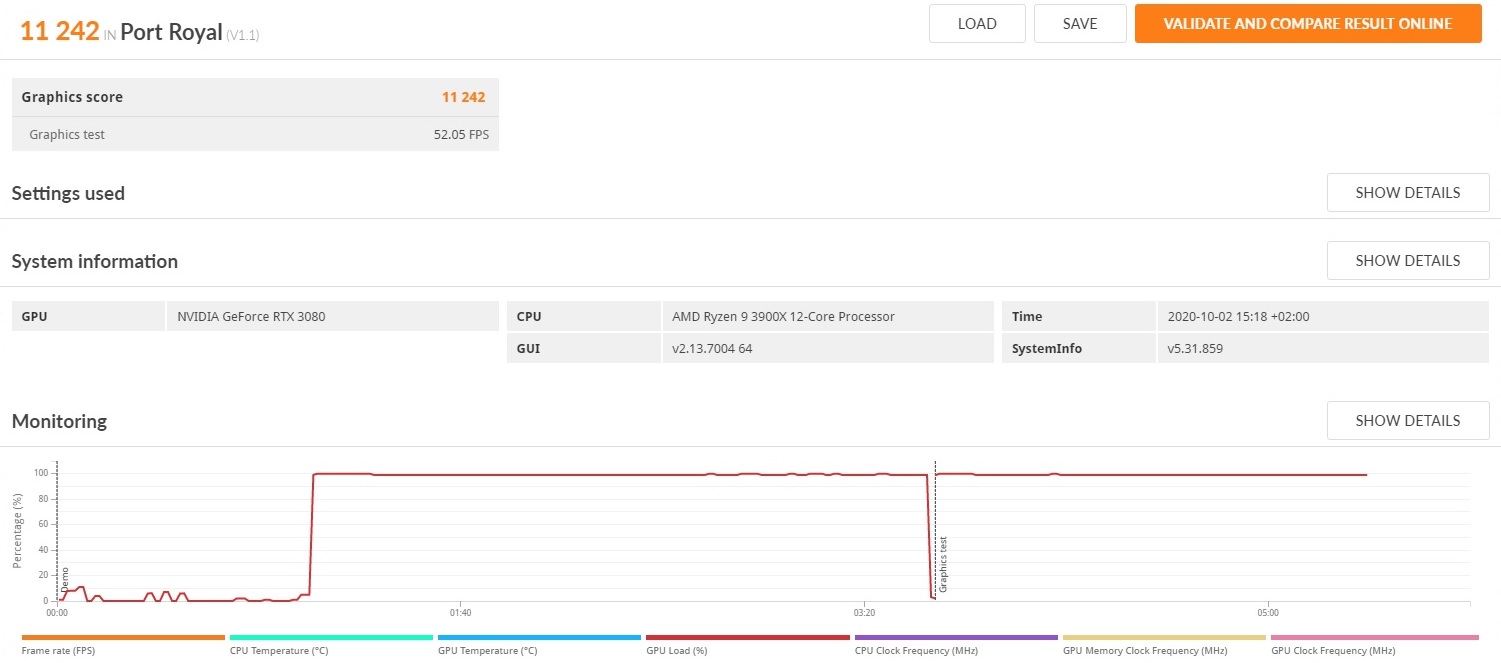Click the Percentage (%) axis label

click(x=17, y=530)
